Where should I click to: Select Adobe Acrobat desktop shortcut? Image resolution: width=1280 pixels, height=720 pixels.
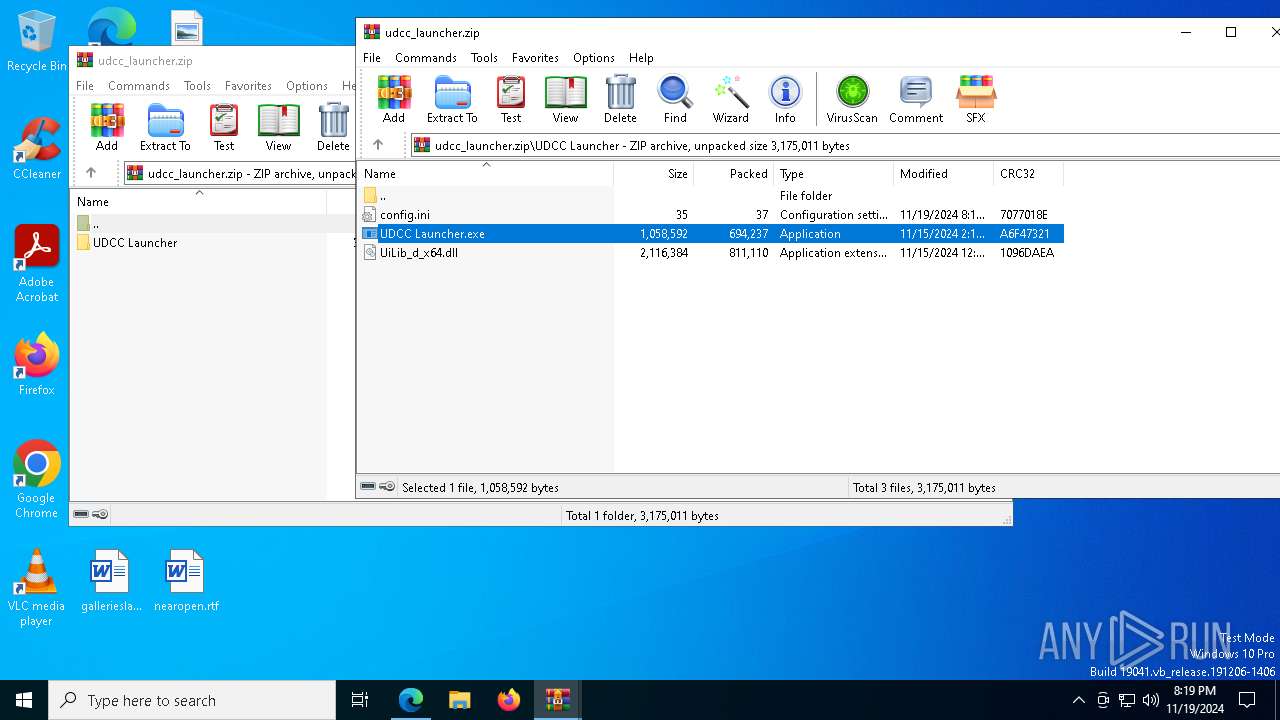(x=36, y=264)
